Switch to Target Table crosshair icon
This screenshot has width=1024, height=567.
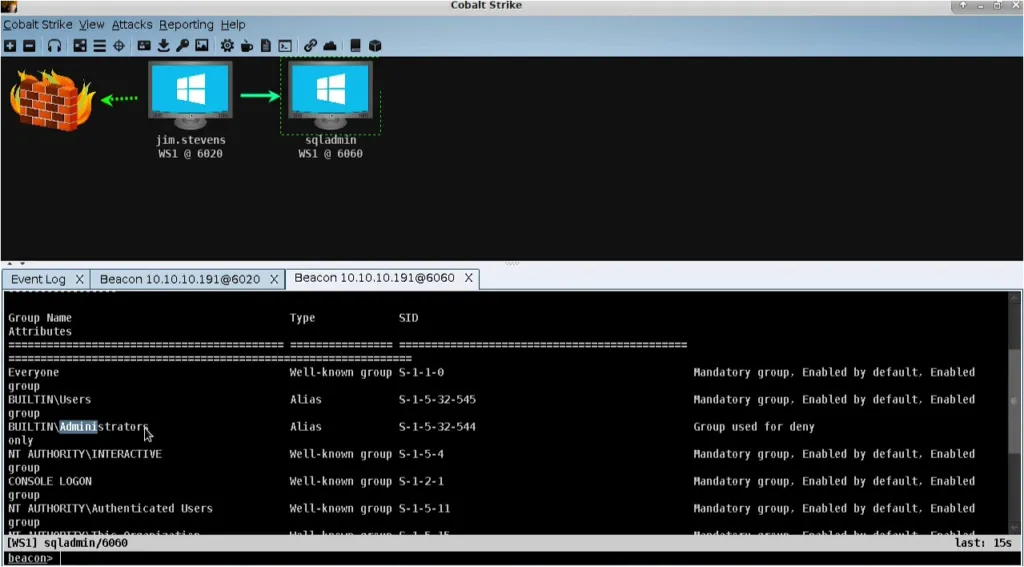(119, 46)
